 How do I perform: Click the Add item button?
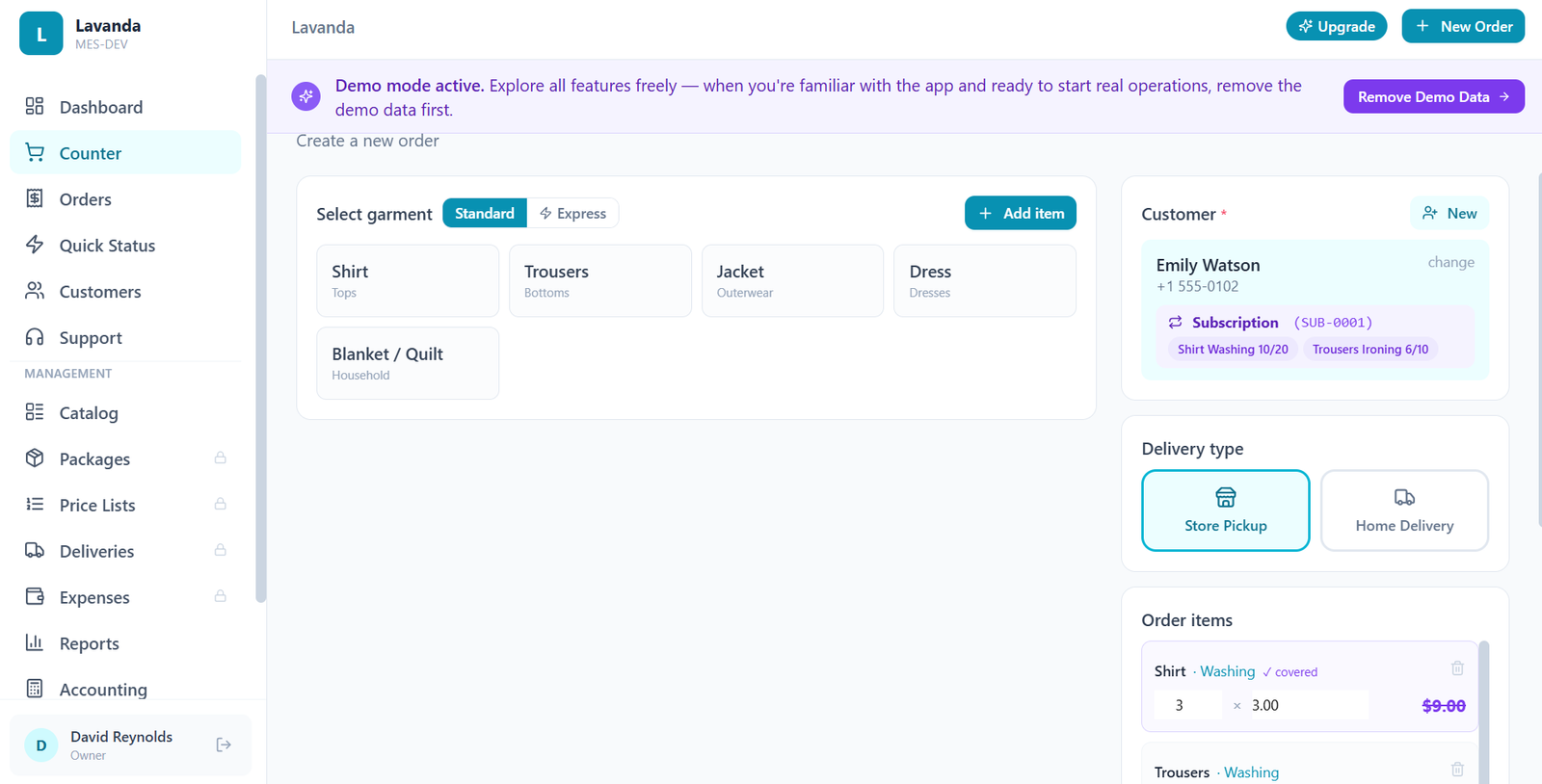(1021, 213)
